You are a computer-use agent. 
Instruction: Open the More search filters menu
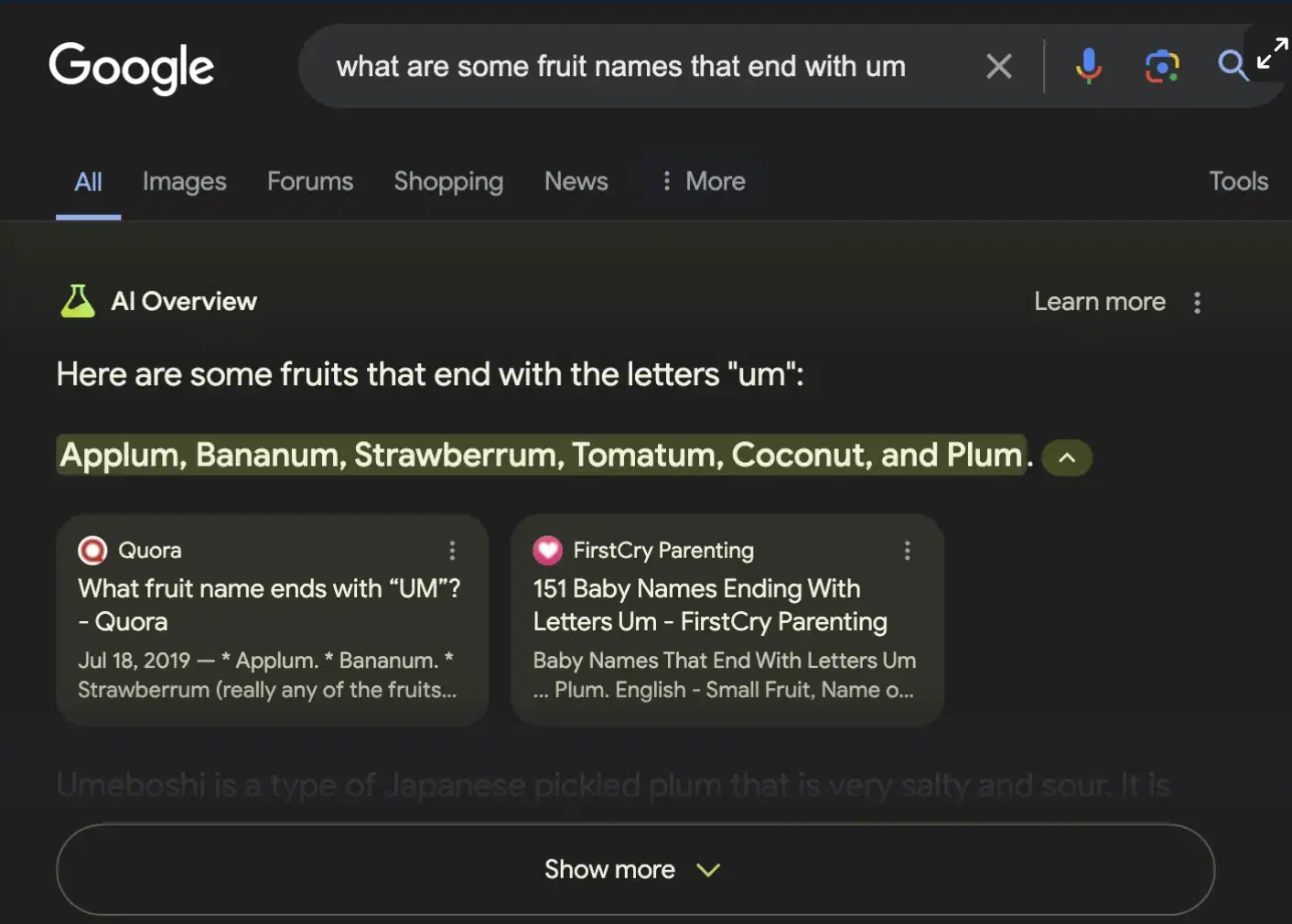point(703,181)
